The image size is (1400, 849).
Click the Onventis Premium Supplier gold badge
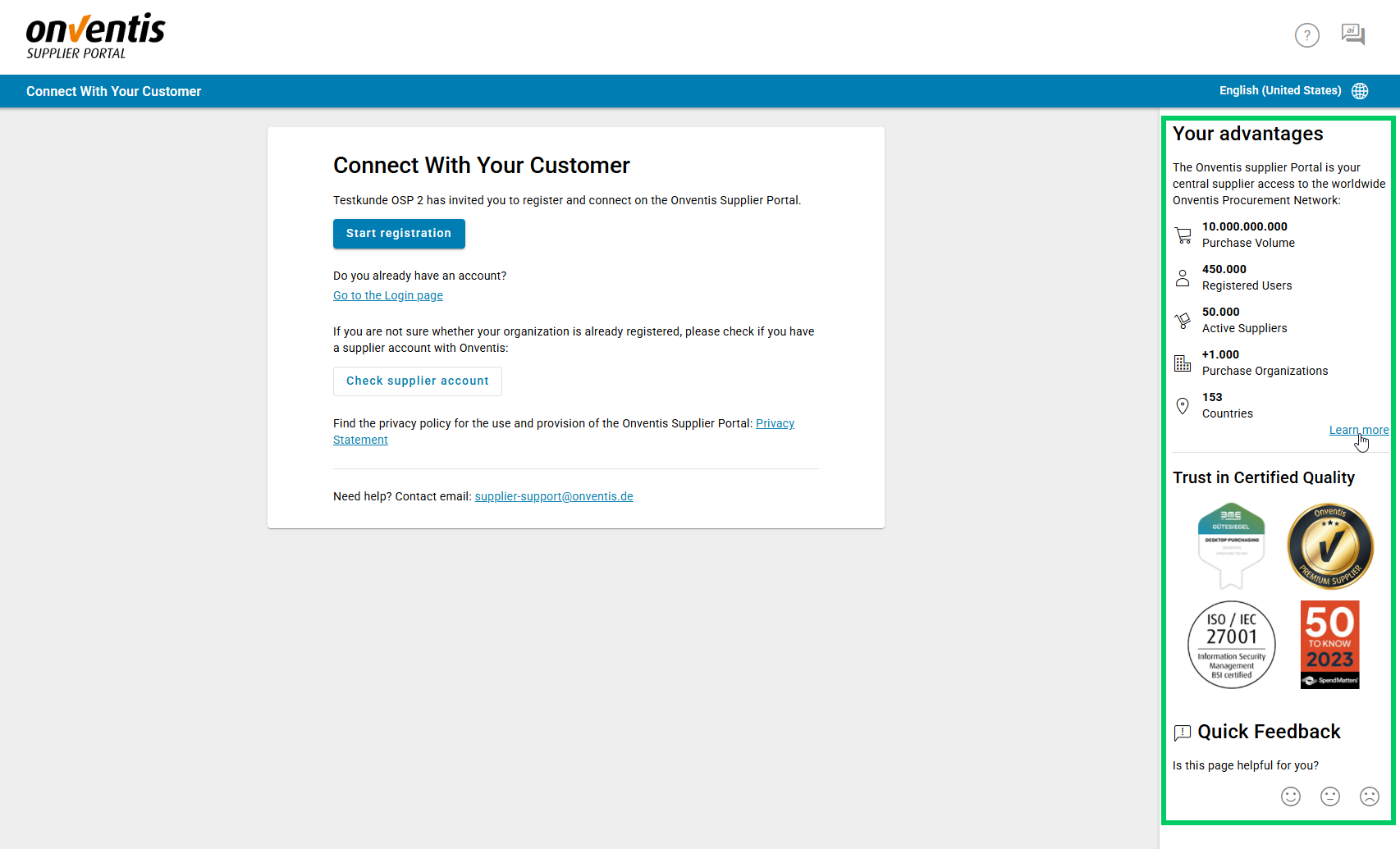pos(1329,546)
